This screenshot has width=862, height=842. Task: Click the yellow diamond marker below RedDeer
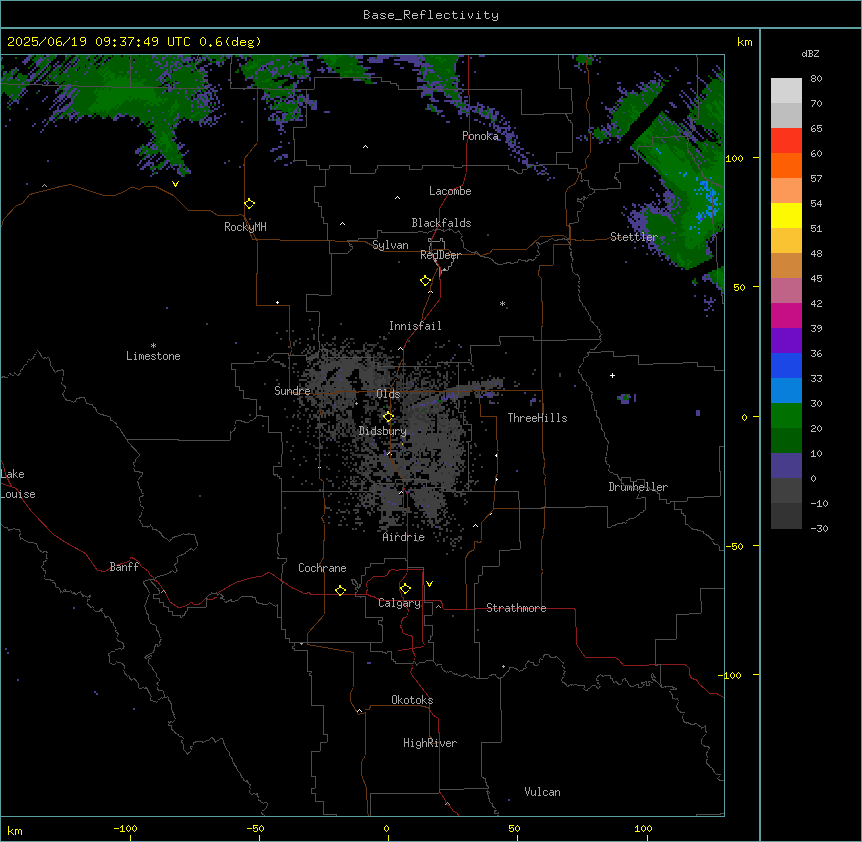pyautogui.click(x=426, y=281)
